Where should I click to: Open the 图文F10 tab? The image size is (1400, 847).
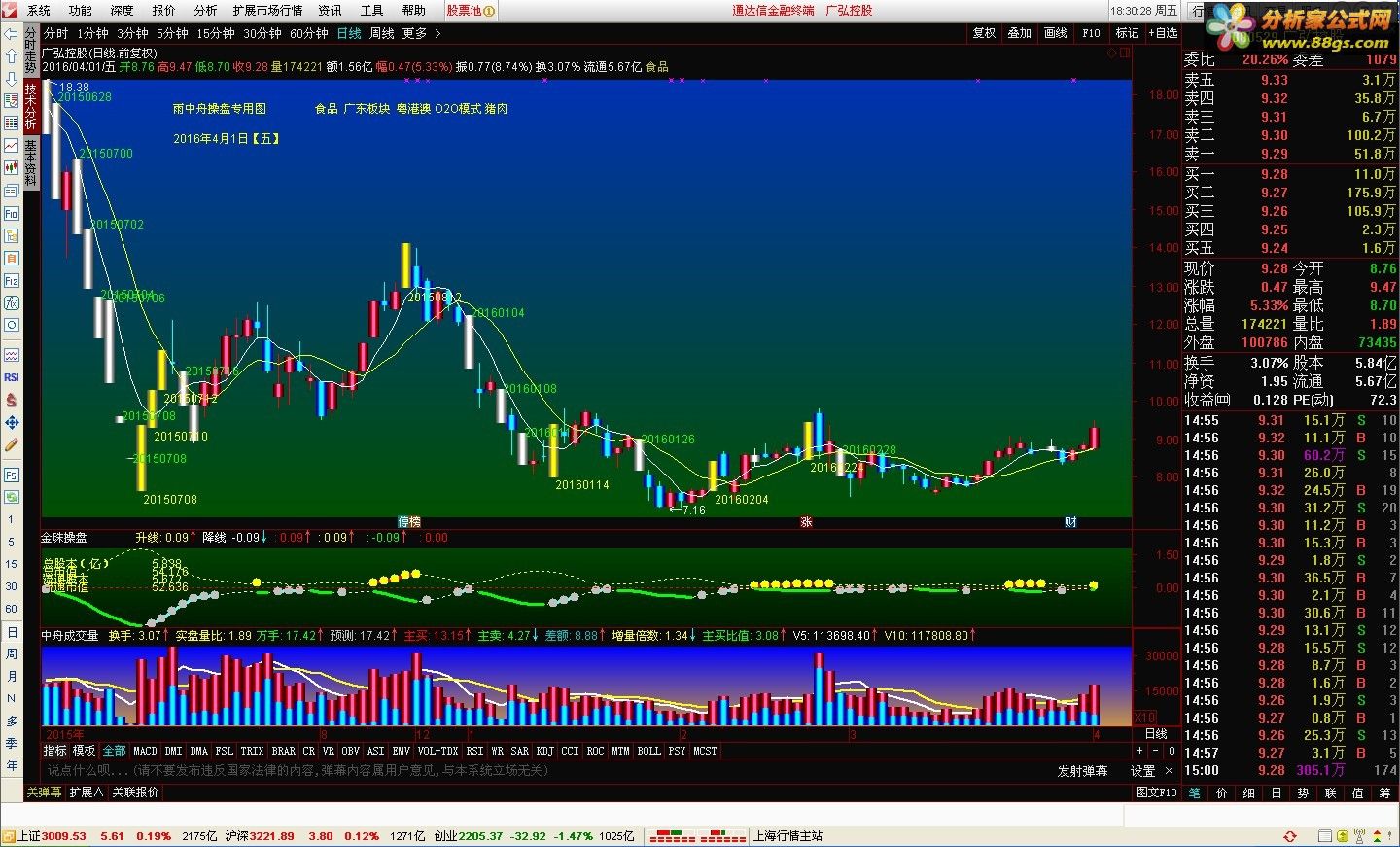coord(1157,793)
